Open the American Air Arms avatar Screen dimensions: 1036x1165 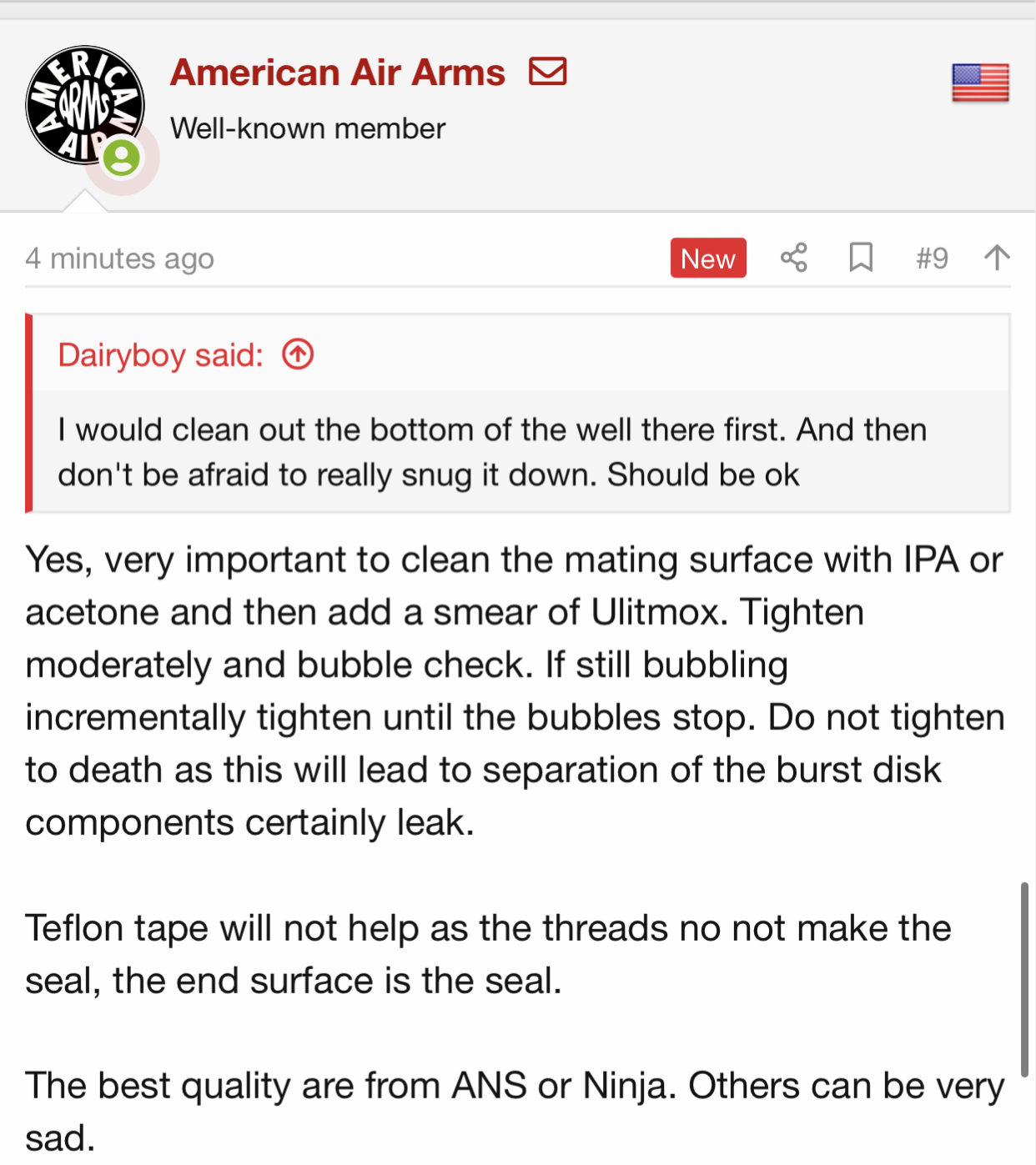click(x=84, y=105)
